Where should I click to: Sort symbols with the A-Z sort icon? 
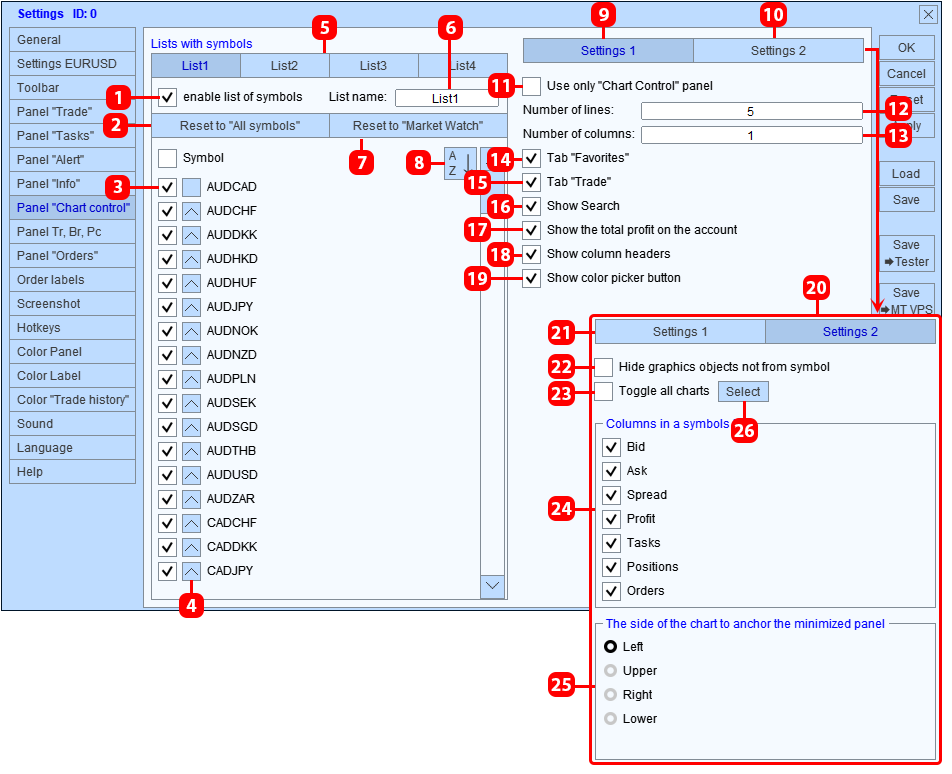[460, 163]
